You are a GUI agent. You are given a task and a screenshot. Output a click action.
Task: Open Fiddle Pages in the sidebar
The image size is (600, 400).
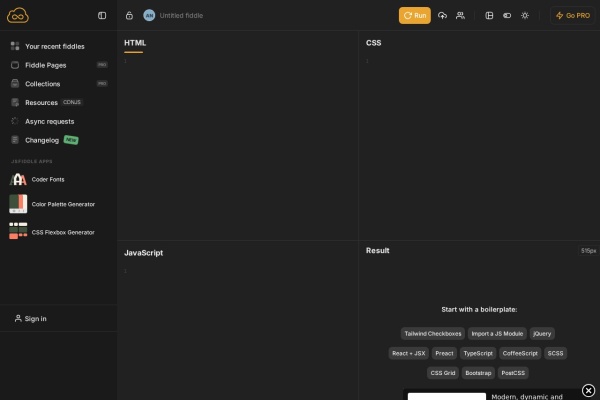coord(46,65)
